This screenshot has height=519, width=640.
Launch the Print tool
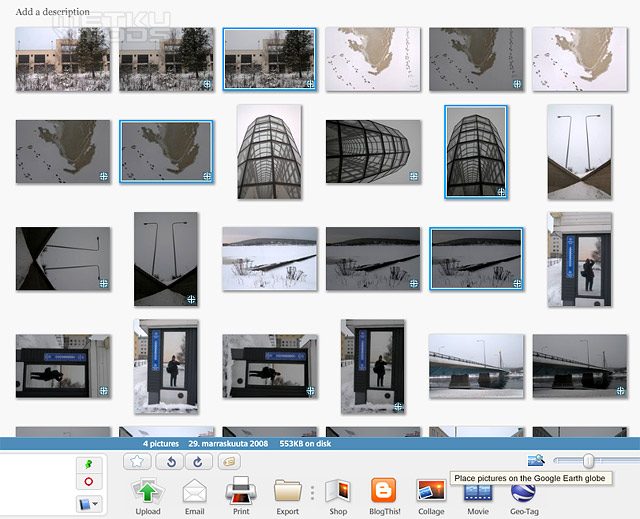point(241,490)
